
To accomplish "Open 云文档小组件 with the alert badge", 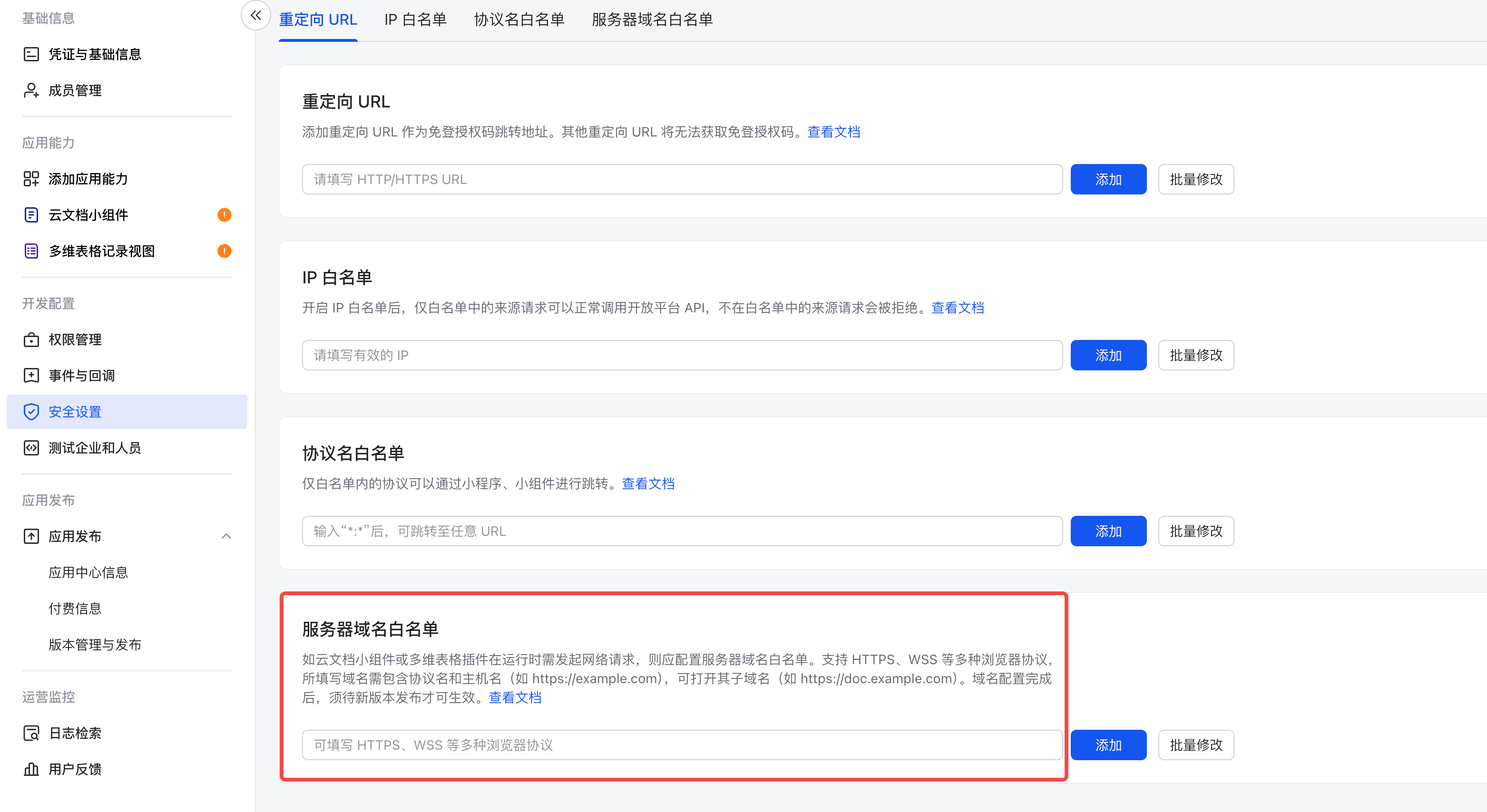I will coord(86,215).
